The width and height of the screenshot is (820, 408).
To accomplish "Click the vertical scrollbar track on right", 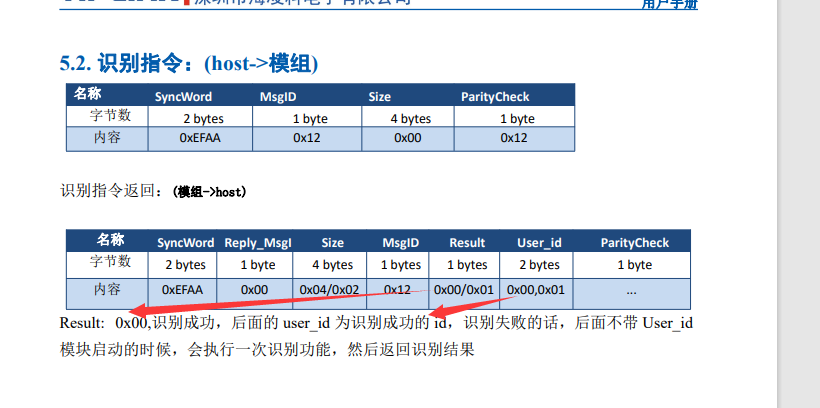I will [x=799, y=204].
